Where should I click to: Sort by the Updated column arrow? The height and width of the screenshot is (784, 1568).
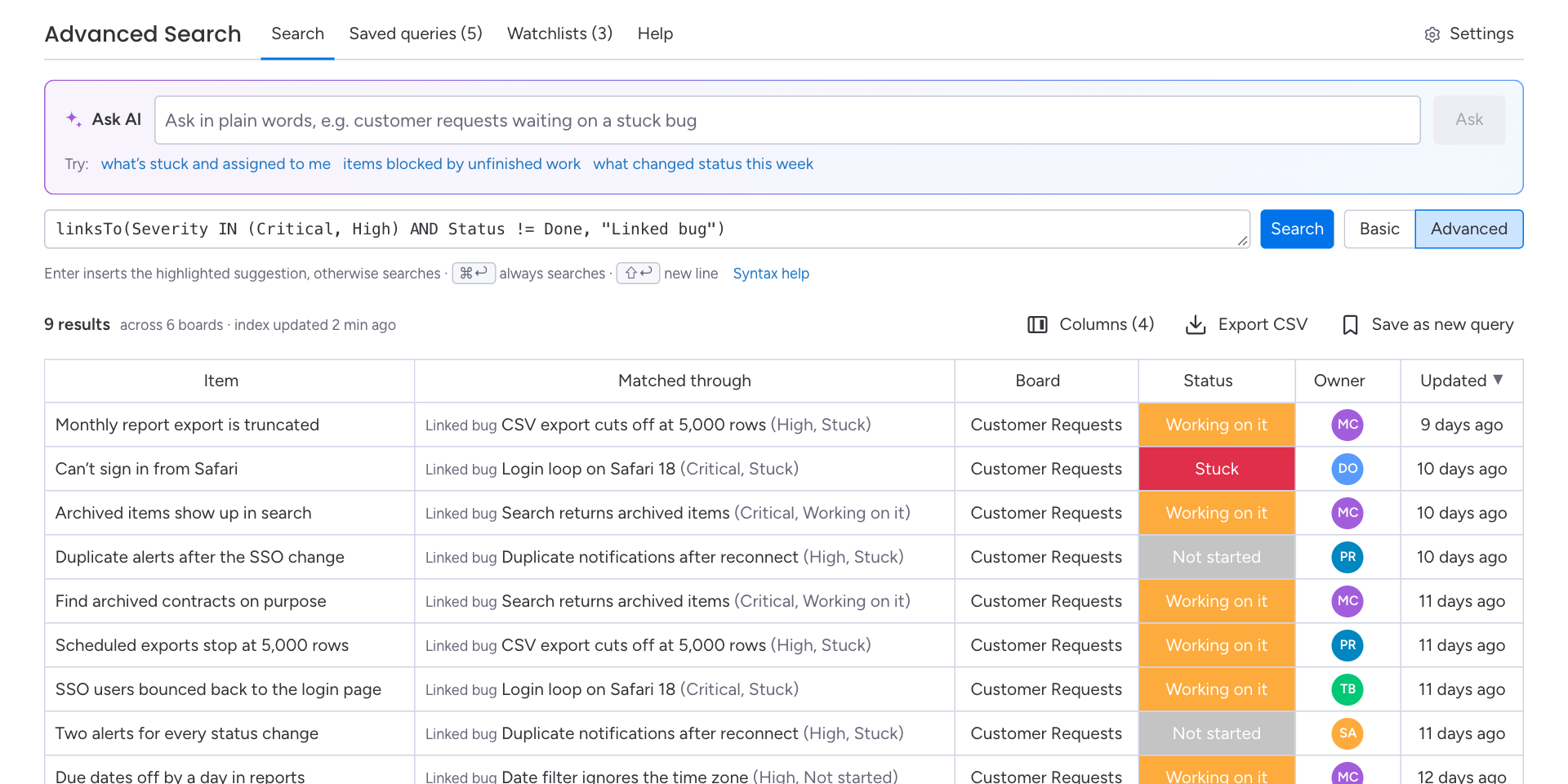tap(1498, 380)
